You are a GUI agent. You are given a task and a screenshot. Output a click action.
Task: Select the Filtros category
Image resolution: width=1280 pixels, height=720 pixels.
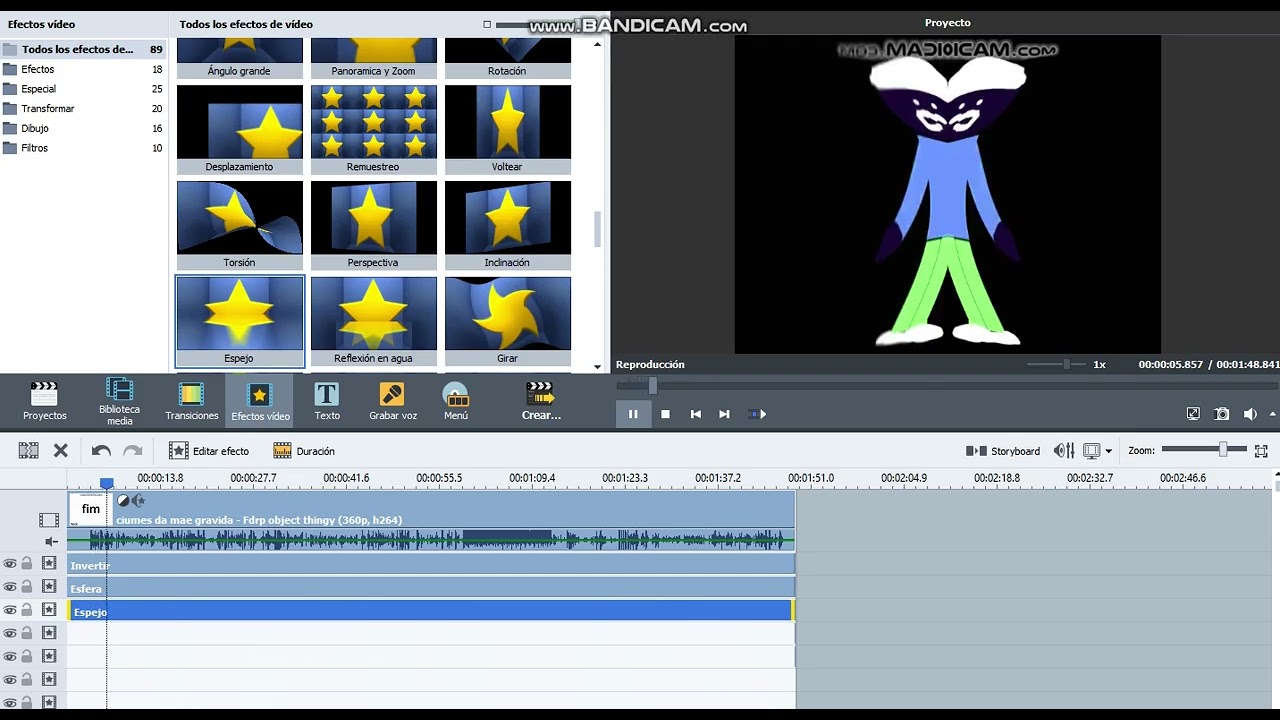(83, 148)
